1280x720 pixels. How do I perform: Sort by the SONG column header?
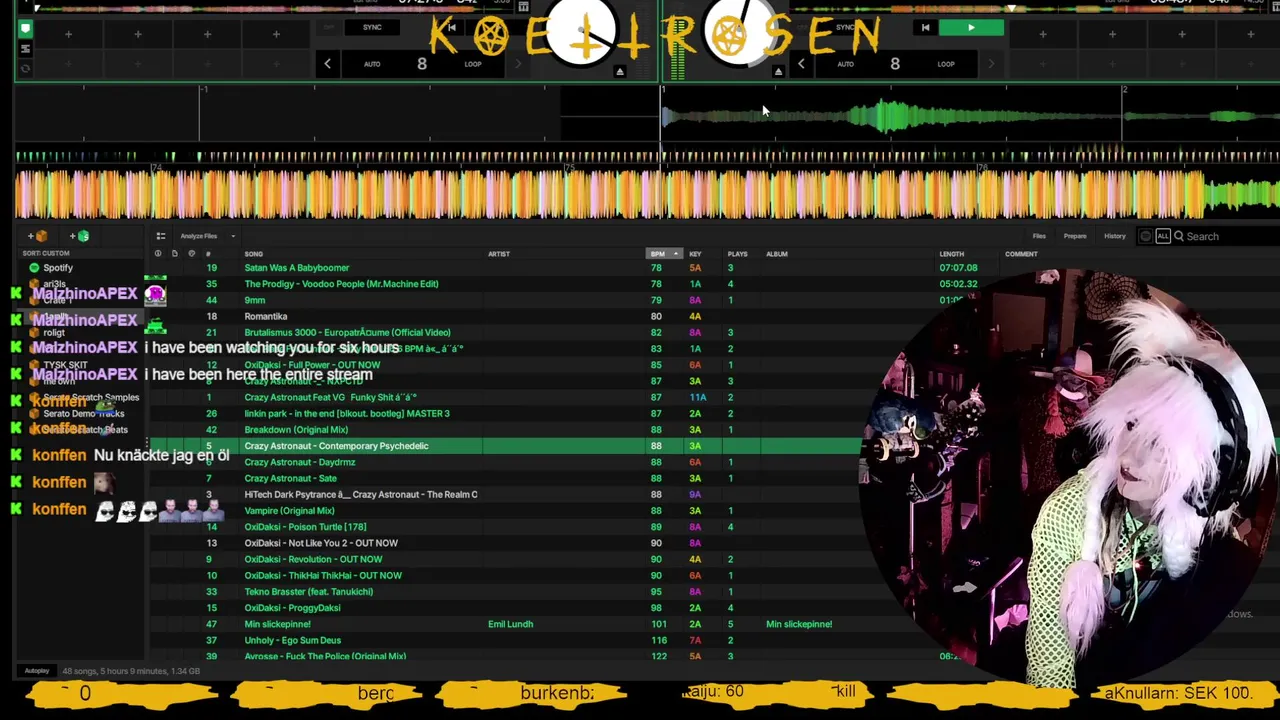click(x=254, y=254)
